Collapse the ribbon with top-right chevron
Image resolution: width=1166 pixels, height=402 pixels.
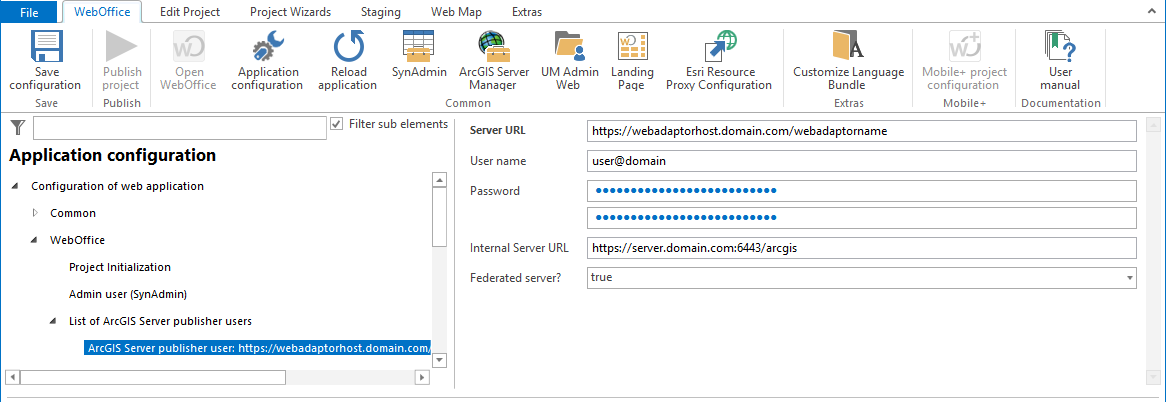[1152, 12]
